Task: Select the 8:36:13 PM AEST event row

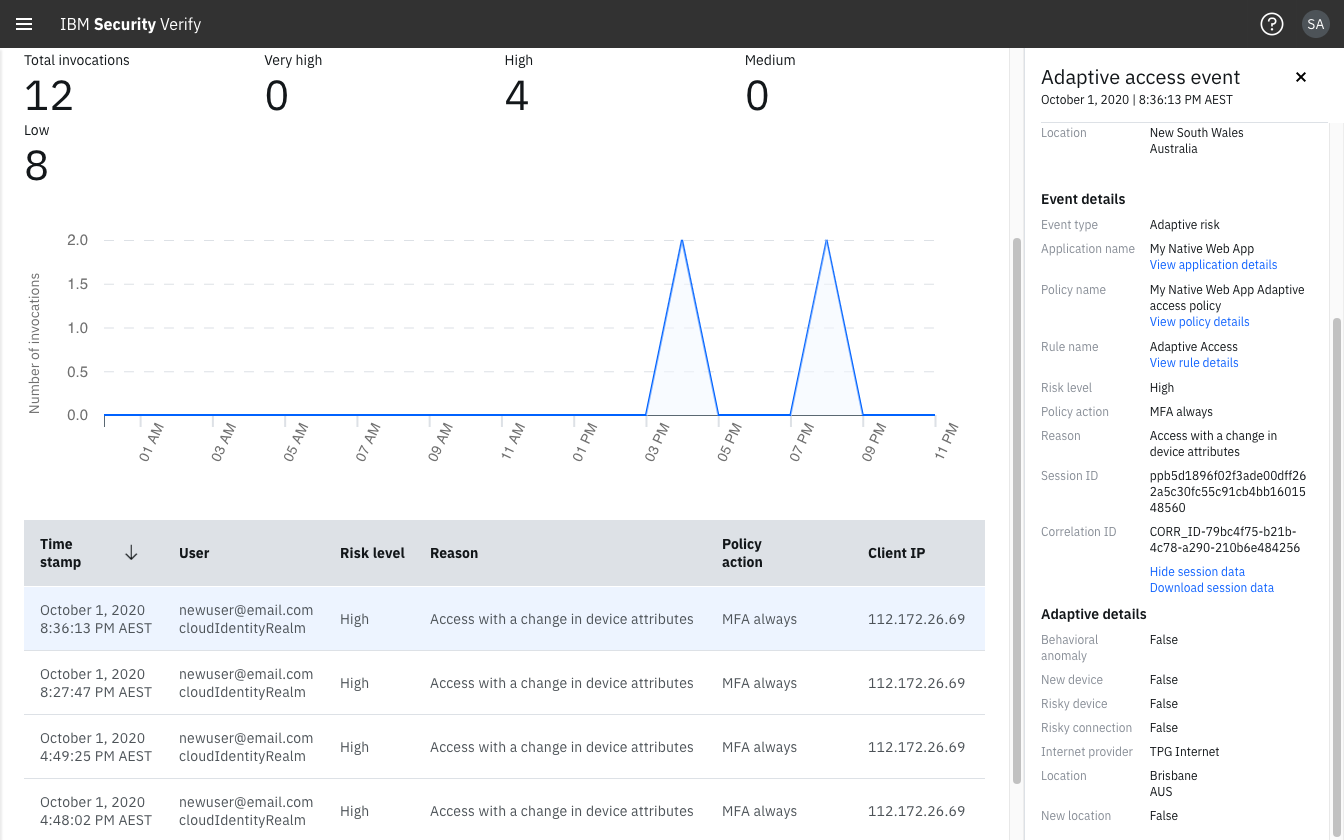Action: (504, 619)
